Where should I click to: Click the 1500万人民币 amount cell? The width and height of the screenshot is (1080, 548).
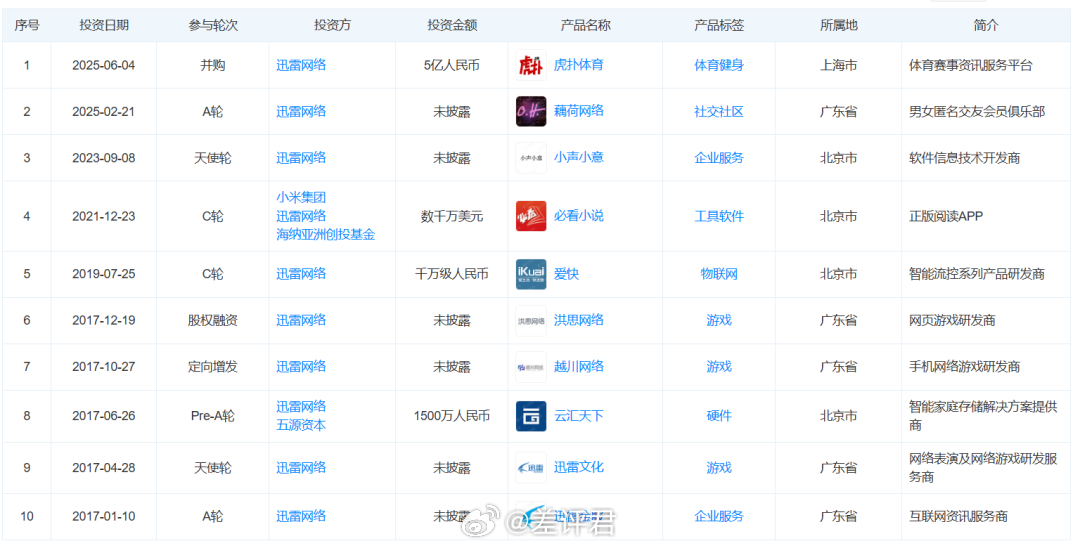coord(452,416)
